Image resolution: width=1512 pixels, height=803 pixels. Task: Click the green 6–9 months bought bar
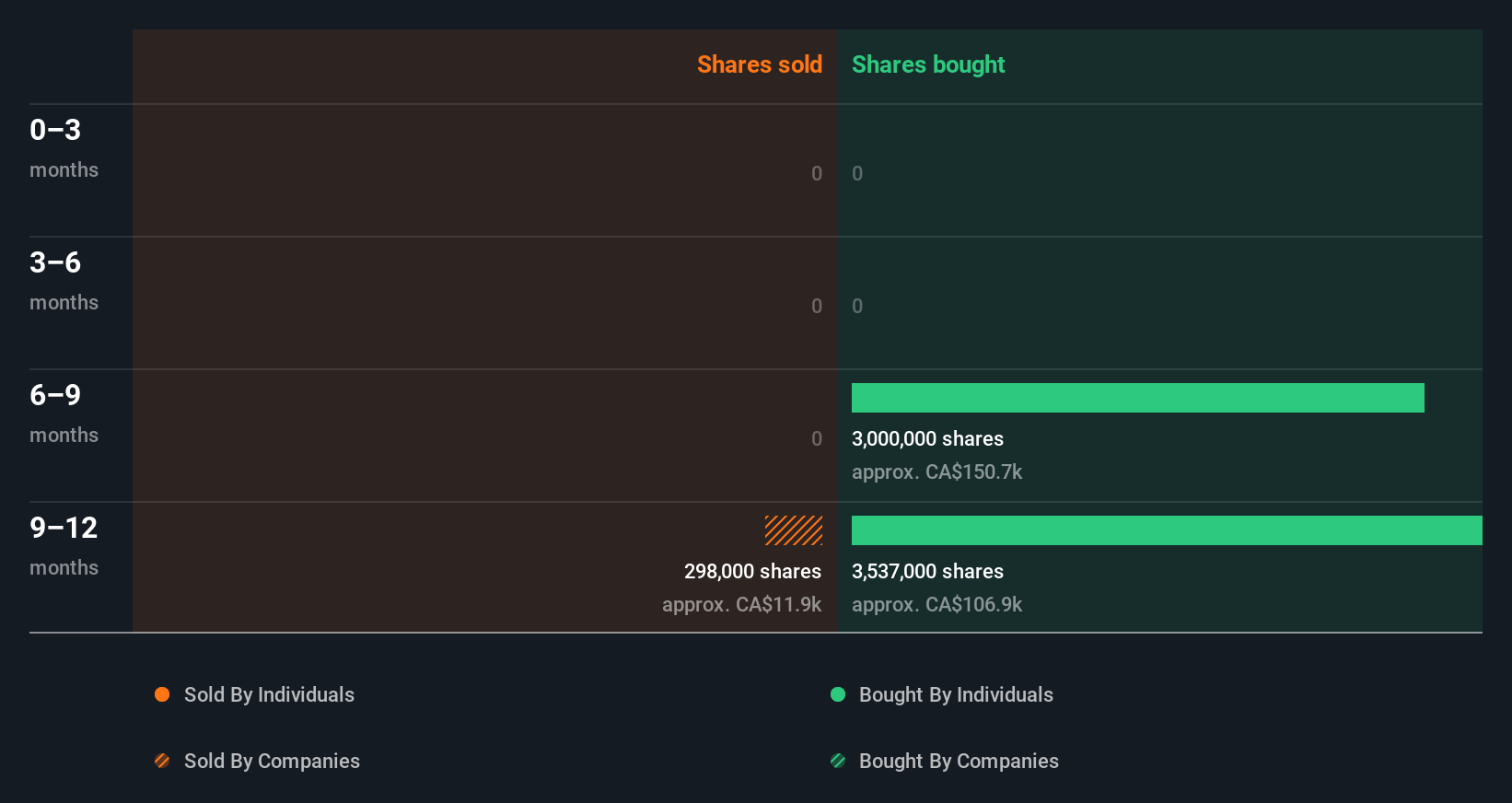click(1137, 398)
